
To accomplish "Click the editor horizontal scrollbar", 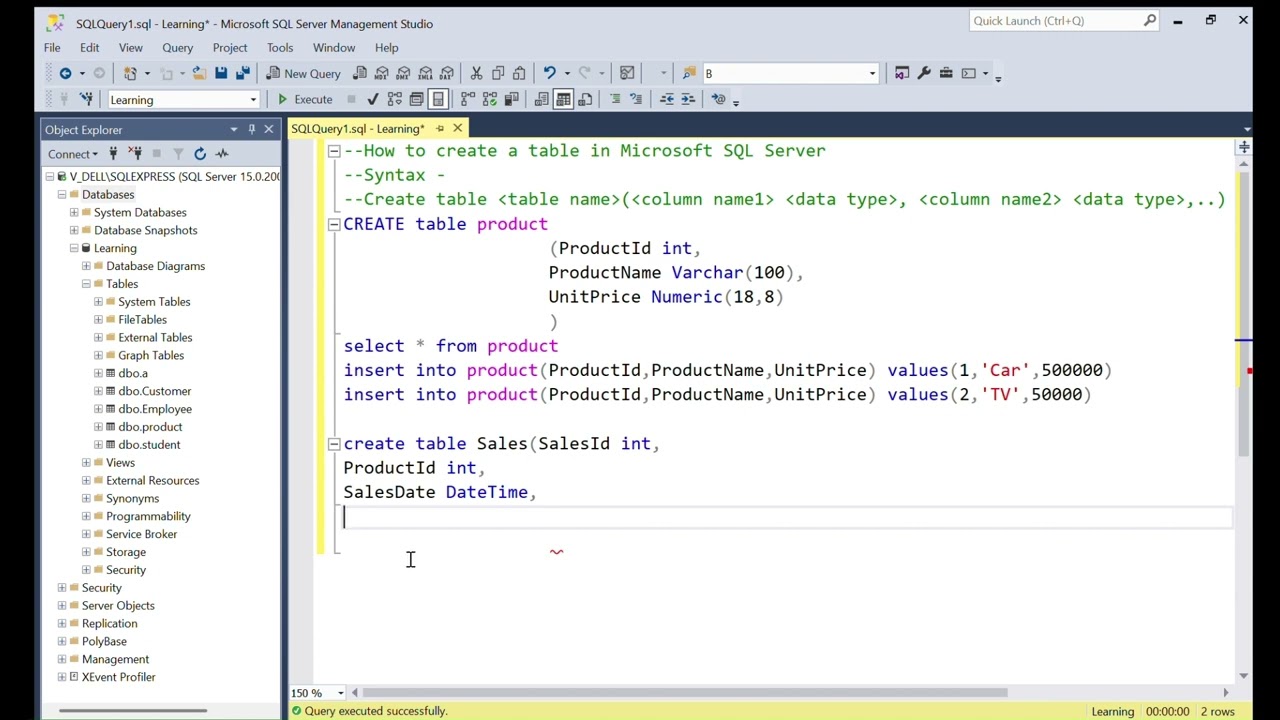I will pyautogui.click(x=684, y=692).
